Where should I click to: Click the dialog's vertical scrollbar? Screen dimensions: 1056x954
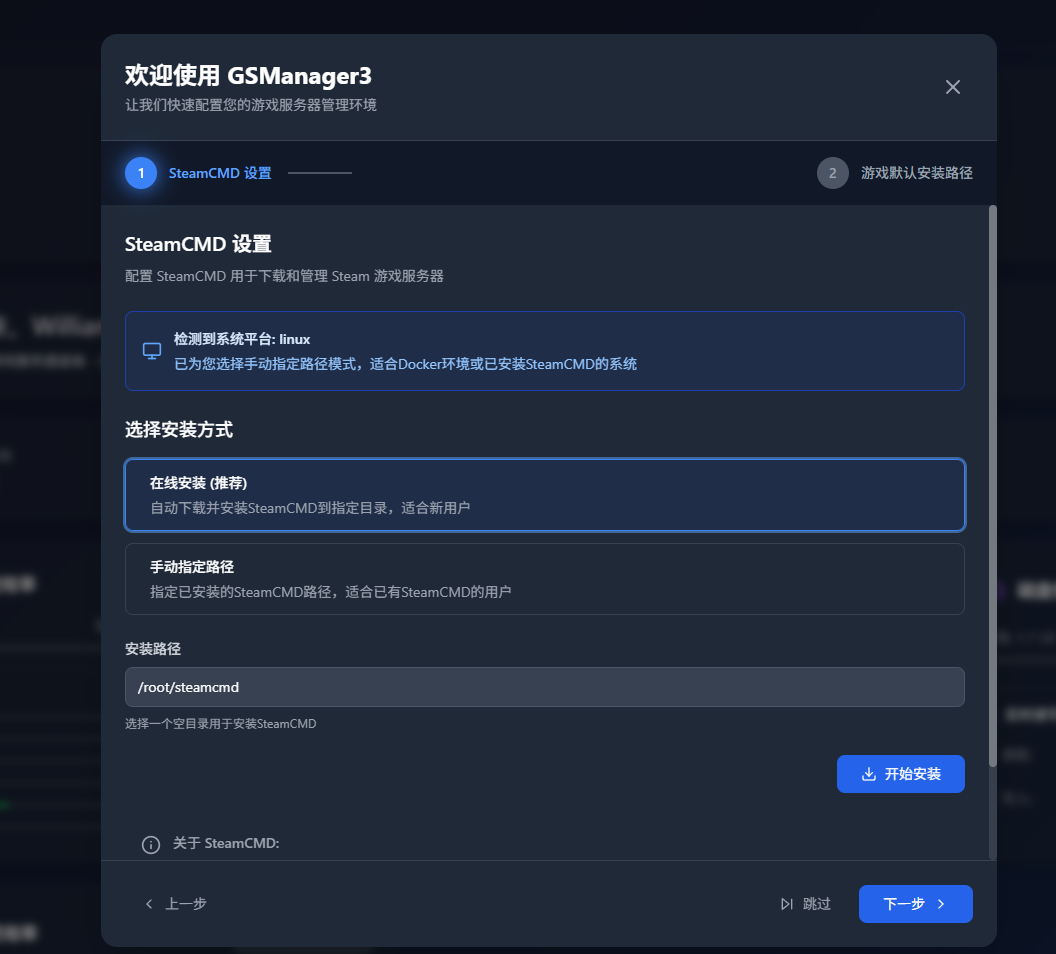(x=992, y=486)
